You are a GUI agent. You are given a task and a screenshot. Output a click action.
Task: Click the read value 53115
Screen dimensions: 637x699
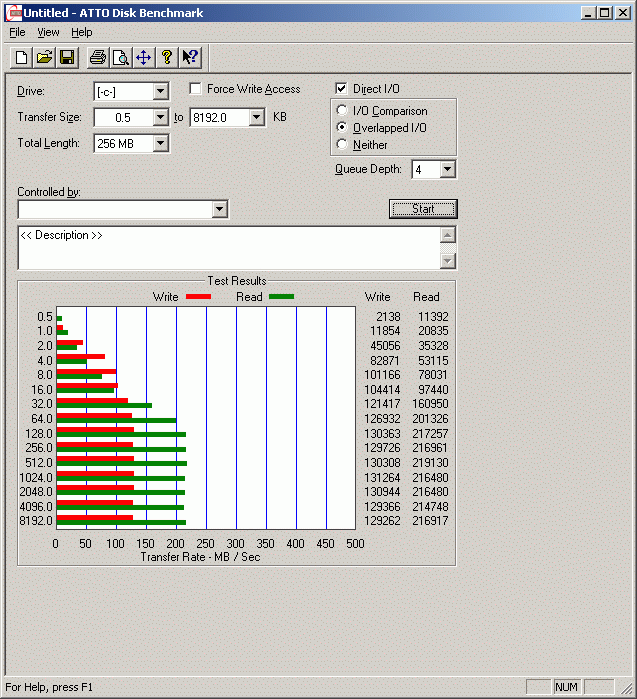coord(433,361)
